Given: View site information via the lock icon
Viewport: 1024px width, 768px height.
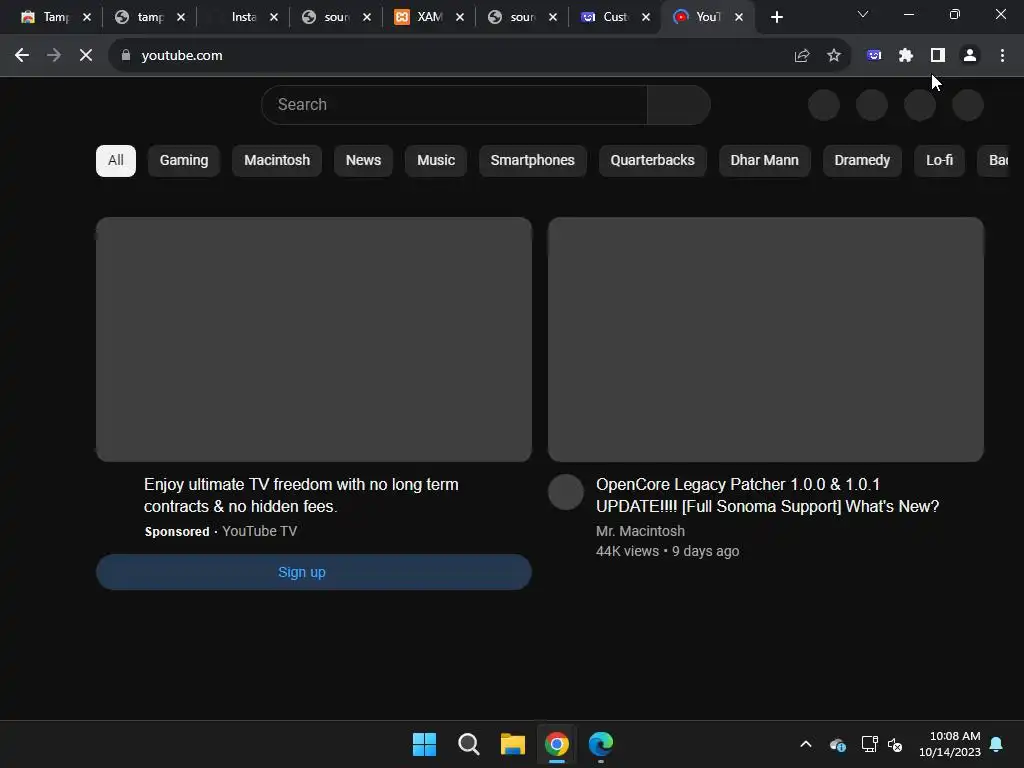Looking at the screenshot, I should [126, 56].
